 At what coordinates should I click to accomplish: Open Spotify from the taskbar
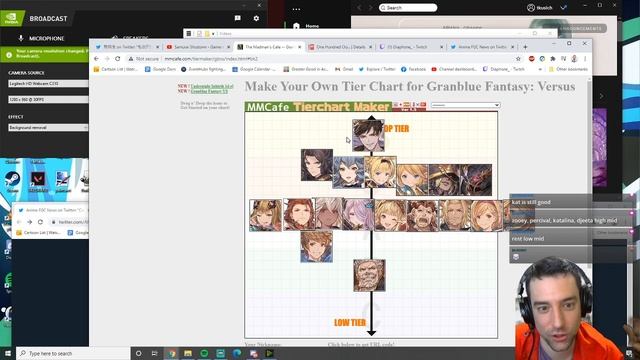pyautogui.click(x=204, y=353)
